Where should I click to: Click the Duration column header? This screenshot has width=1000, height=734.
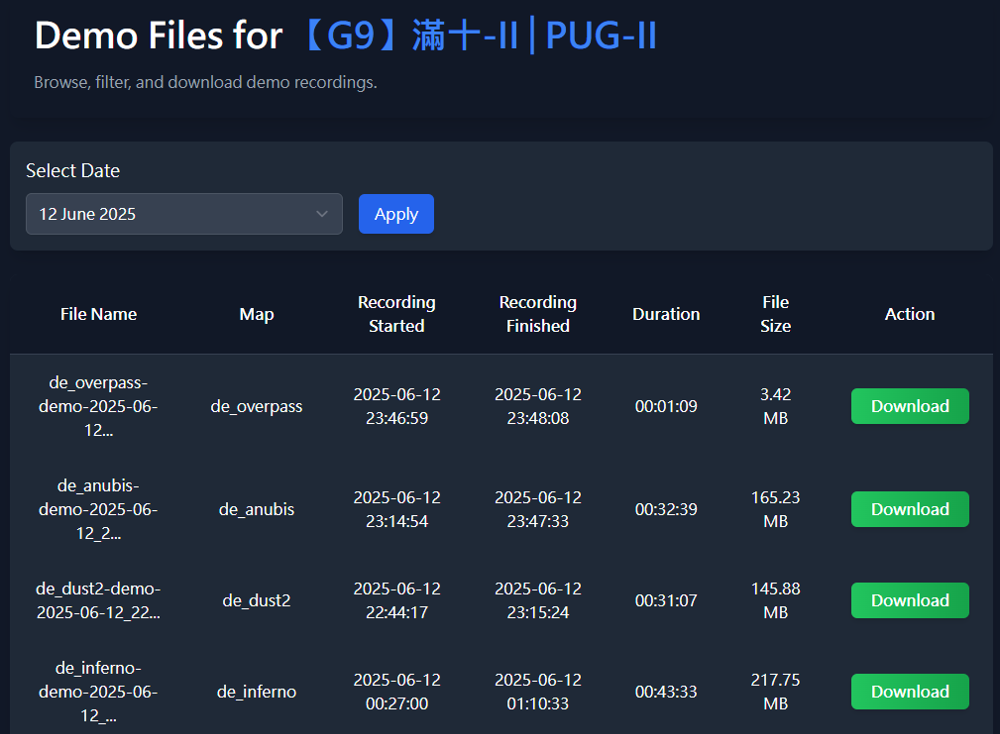[x=666, y=314]
